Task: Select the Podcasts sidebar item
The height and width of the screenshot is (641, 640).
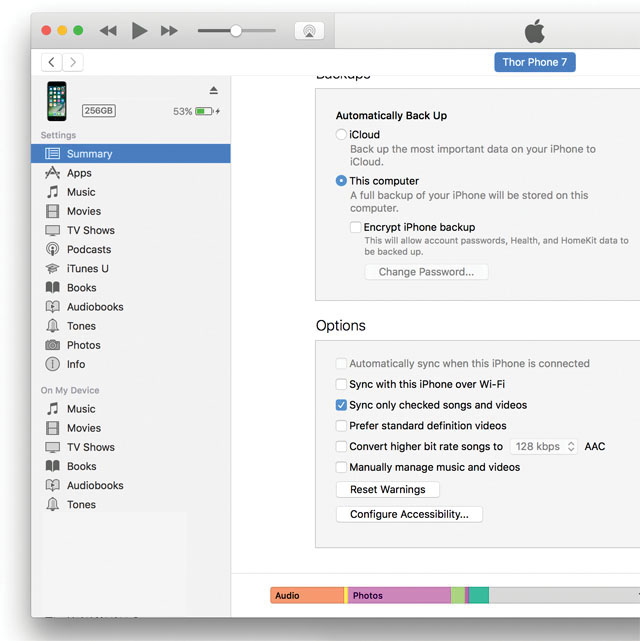Action: (131, 249)
